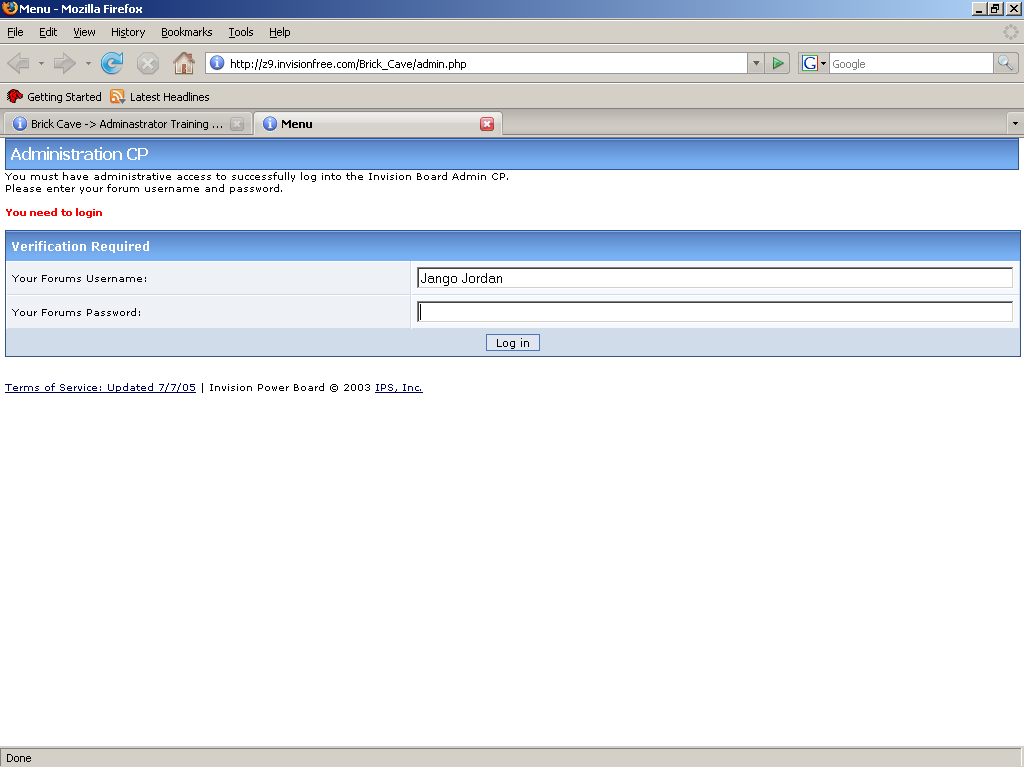Viewport: 1024px width, 768px height.
Task: Click the 'You need to login' message
Action: point(54,212)
